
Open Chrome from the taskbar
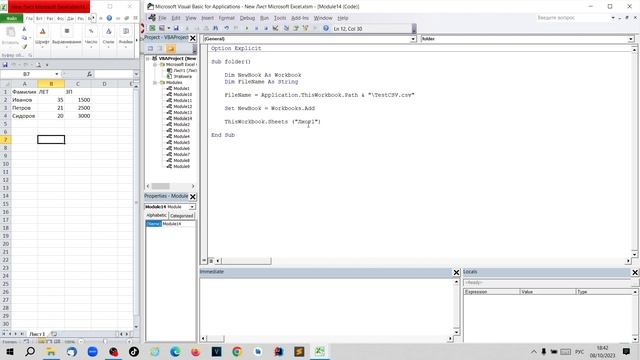[237, 351]
